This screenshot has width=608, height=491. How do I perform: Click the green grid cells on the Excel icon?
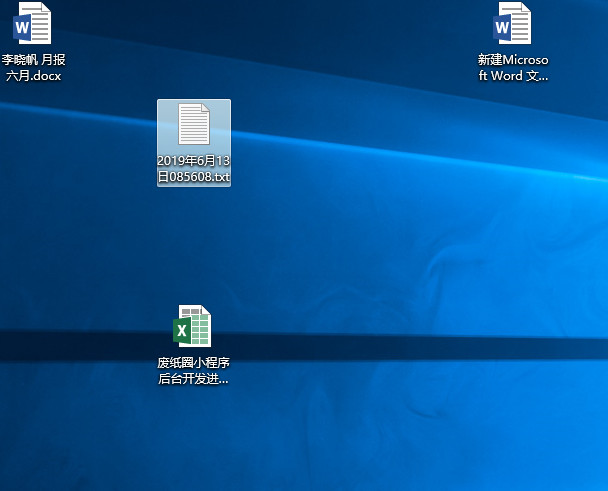click(x=202, y=327)
